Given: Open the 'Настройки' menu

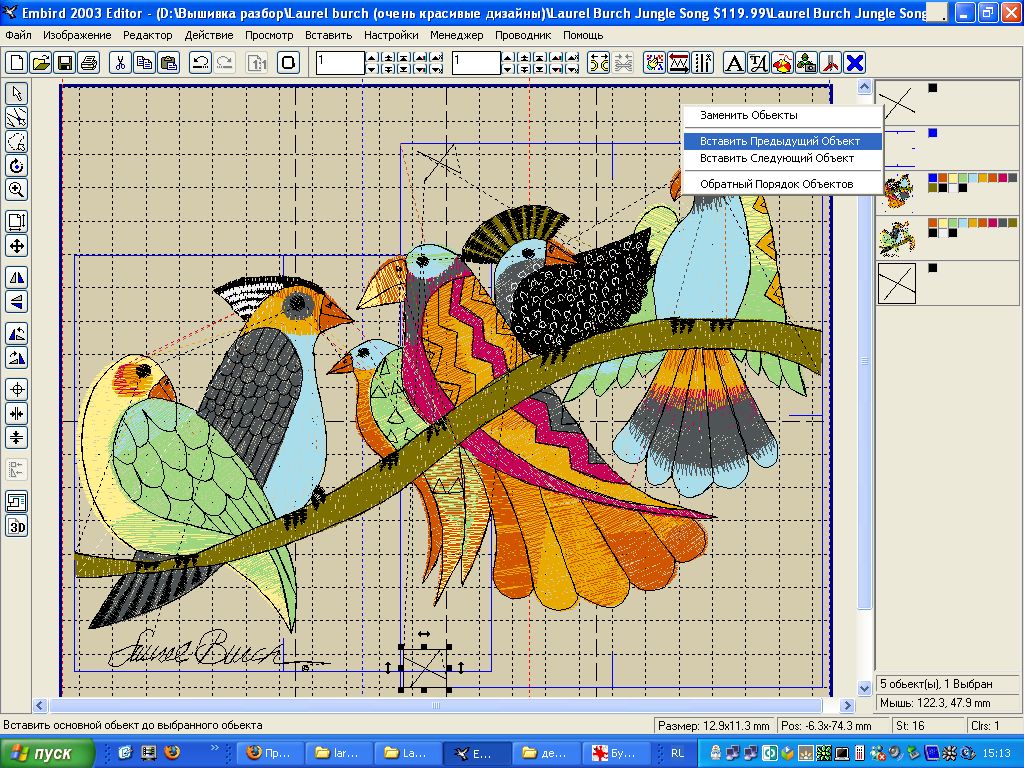Looking at the screenshot, I should 391,35.
